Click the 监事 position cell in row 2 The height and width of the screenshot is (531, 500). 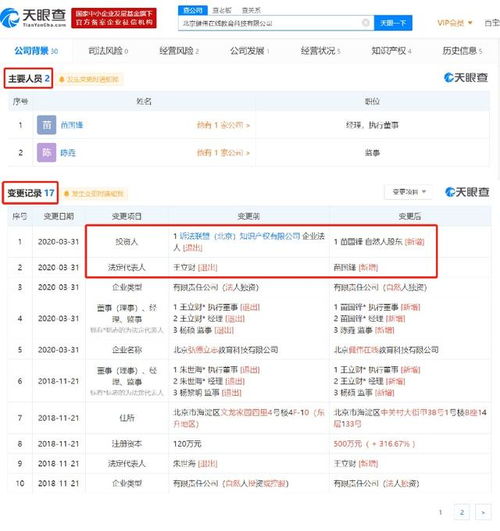372,153
